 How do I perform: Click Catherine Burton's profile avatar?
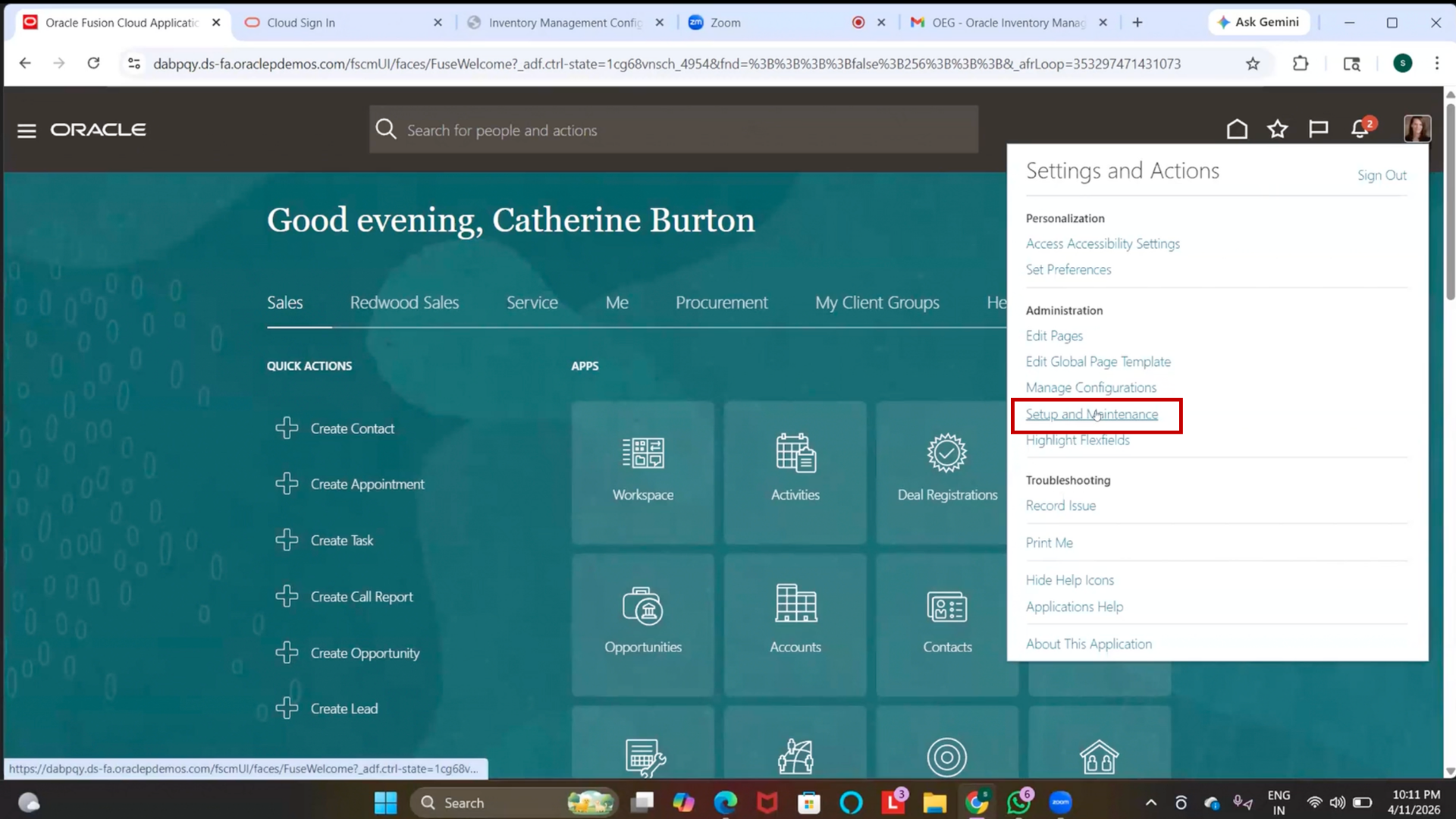[x=1417, y=129]
